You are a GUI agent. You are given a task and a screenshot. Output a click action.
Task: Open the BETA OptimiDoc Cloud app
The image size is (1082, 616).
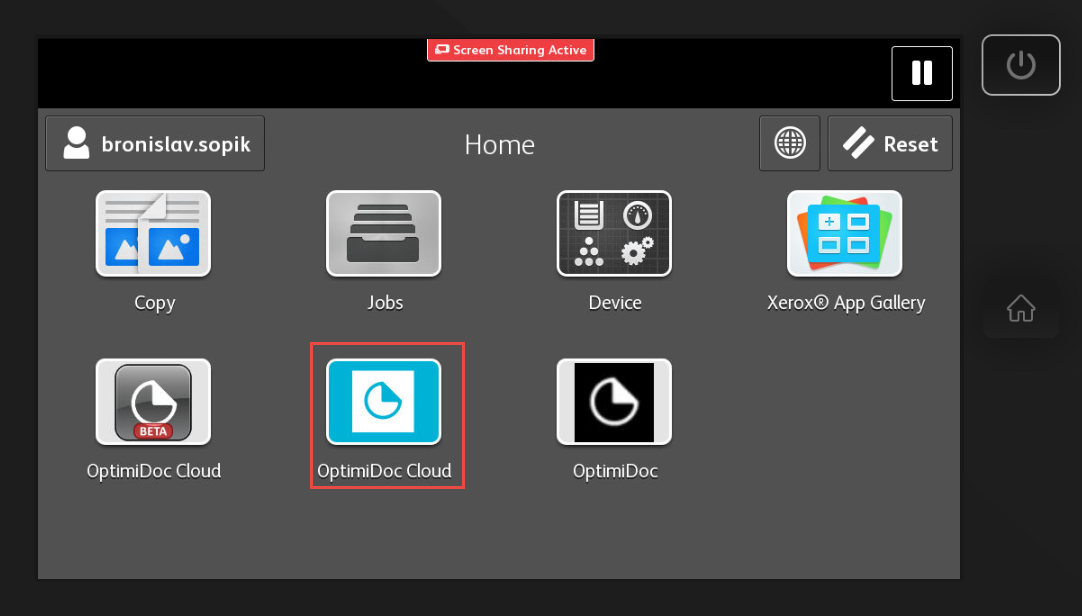tap(153, 402)
